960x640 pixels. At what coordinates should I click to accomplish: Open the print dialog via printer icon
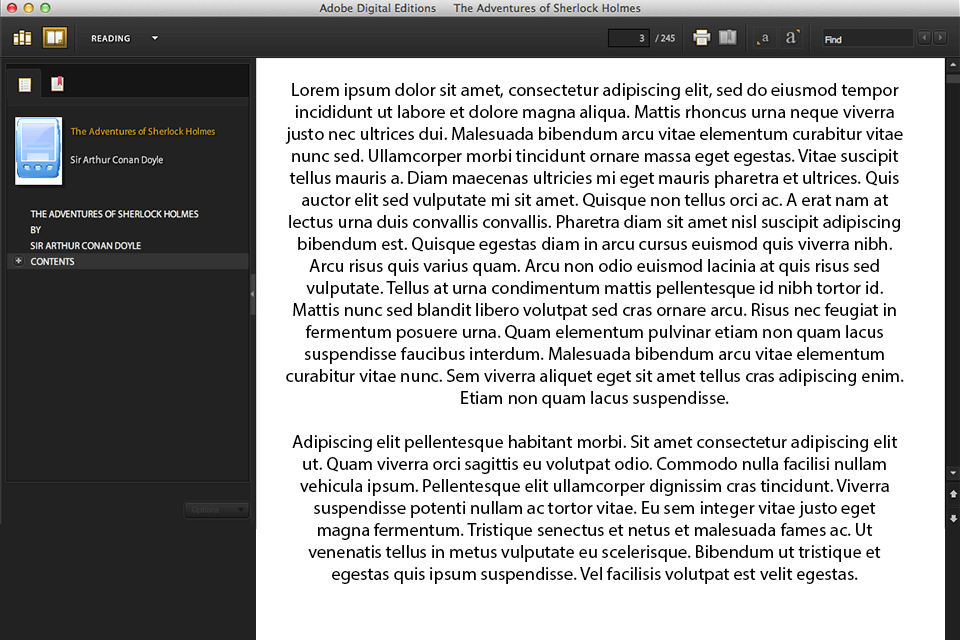click(x=701, y=37)
